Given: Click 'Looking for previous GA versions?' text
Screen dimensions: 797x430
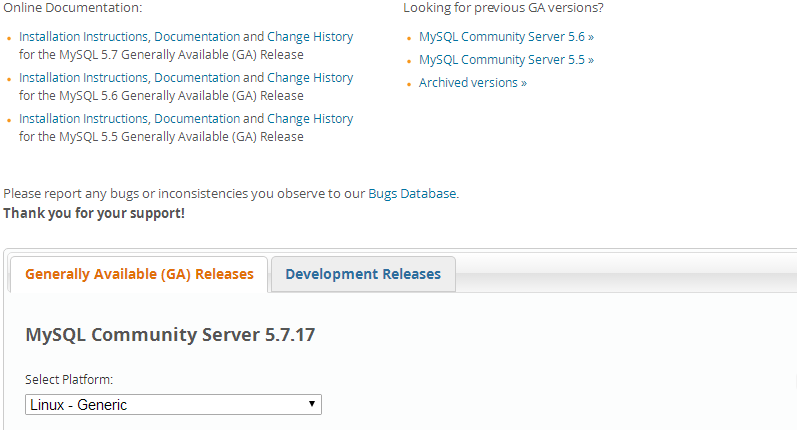Looking at the screenshot, I should pyautogui.click(x=503, y=8).
